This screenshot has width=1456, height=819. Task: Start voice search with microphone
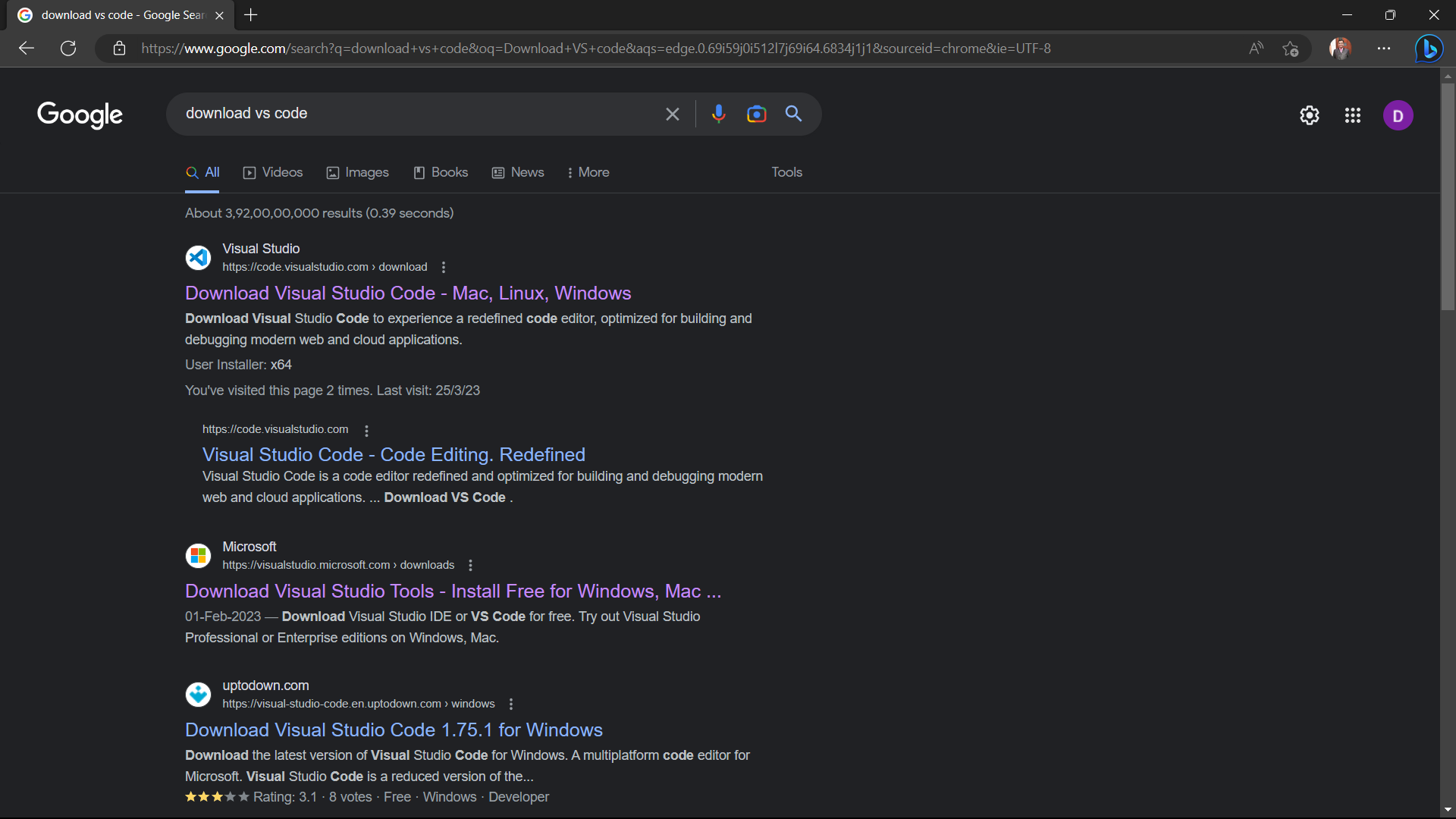(x=718, y=114)
